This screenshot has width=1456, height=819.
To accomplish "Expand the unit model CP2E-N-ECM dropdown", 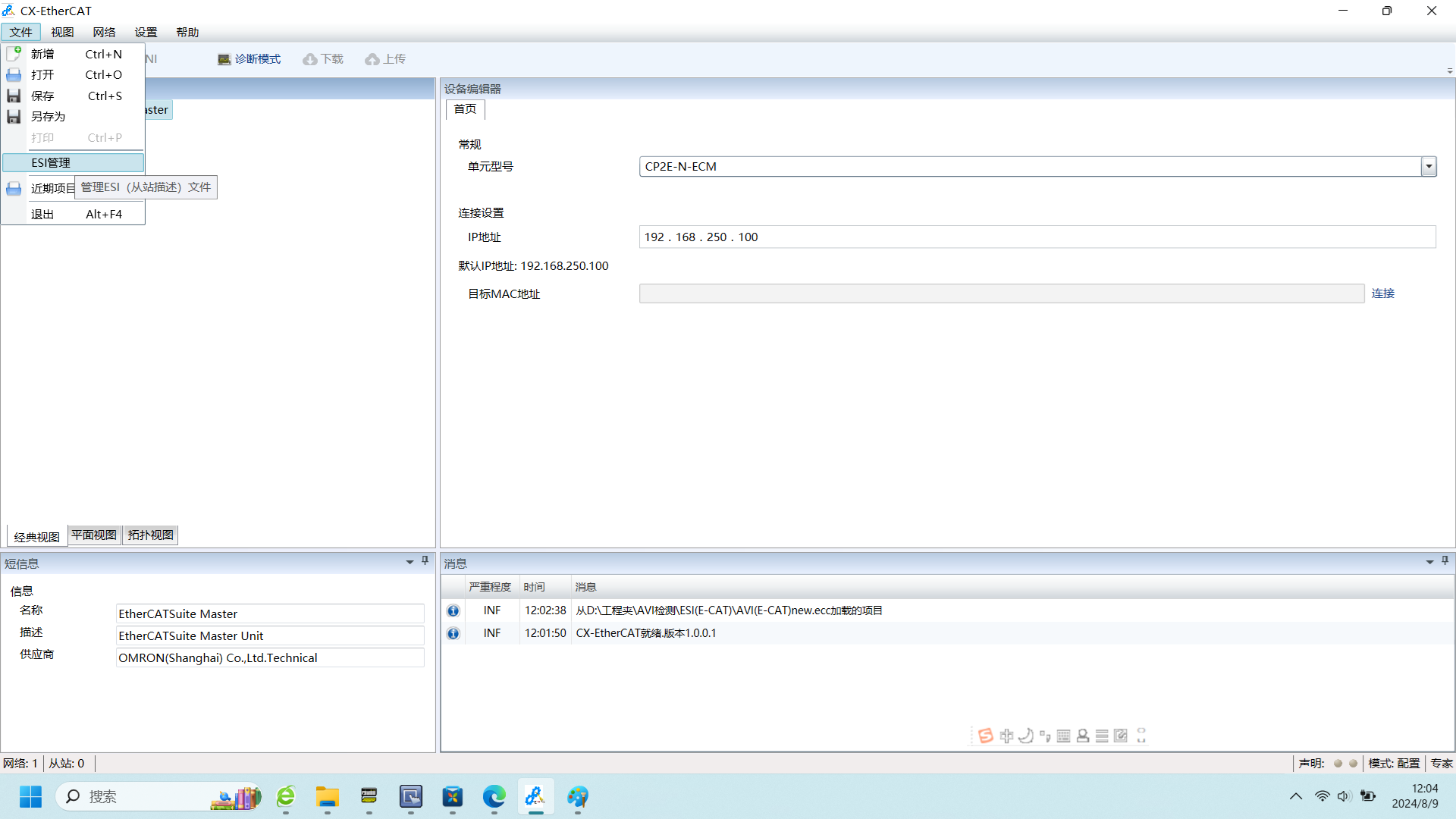I will [x=1429, y=167].
